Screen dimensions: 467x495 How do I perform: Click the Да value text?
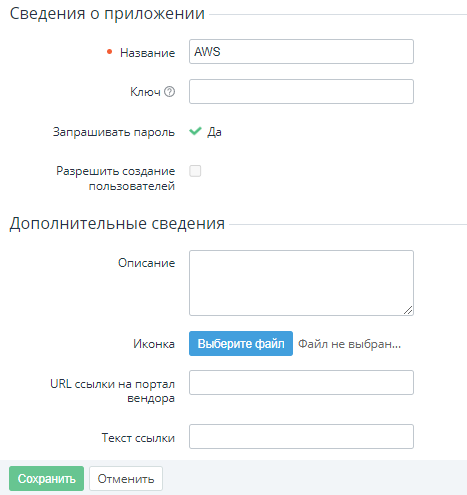(x=214, y=132)
